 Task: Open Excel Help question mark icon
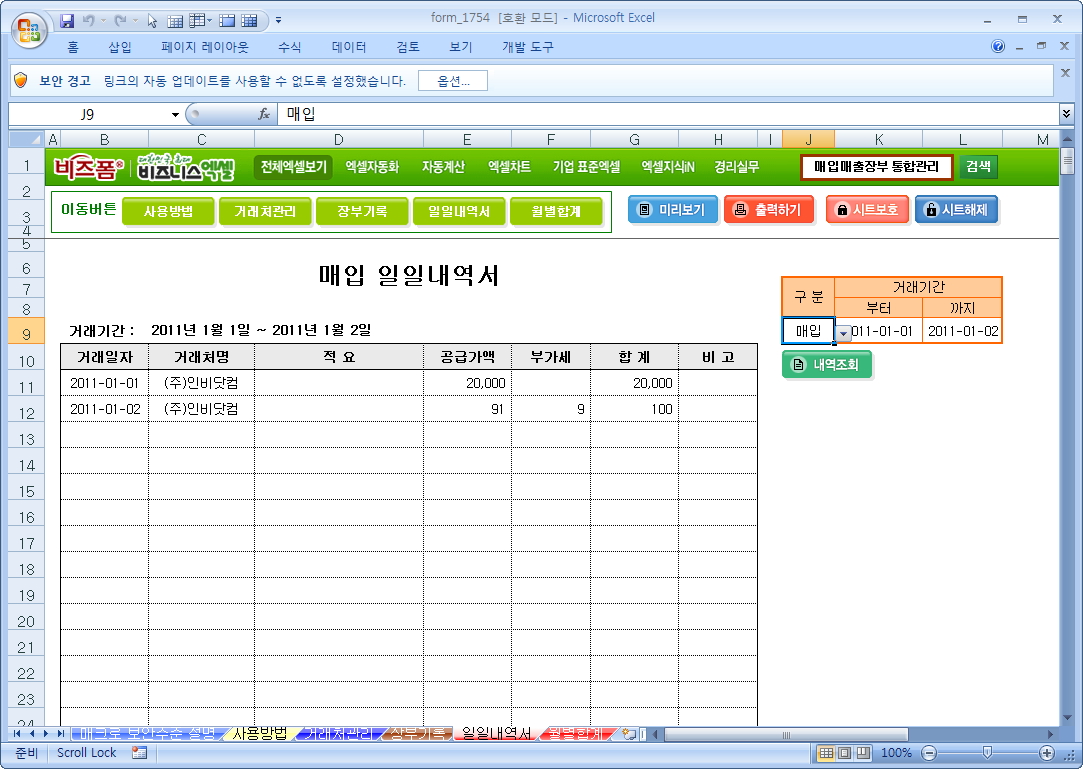(x=998, y=47)
